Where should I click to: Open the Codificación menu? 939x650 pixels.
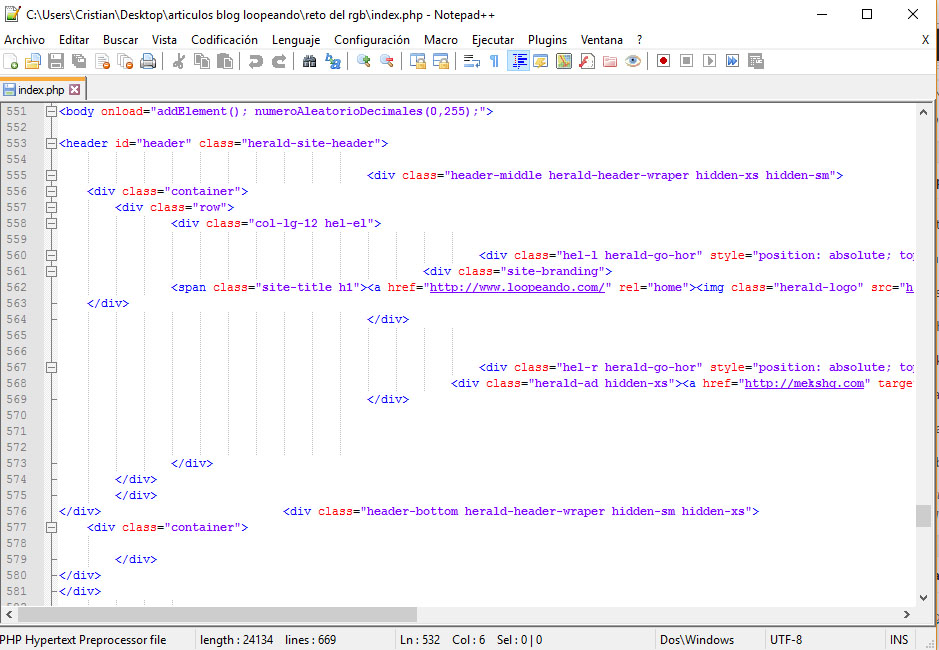(225, 40)
